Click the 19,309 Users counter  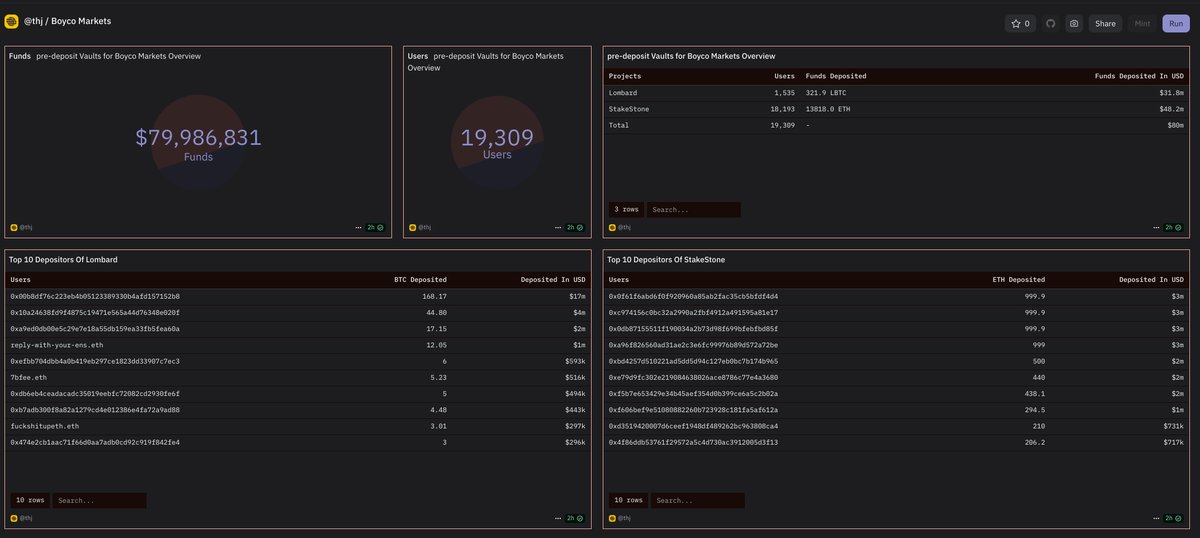click(497, 138)
